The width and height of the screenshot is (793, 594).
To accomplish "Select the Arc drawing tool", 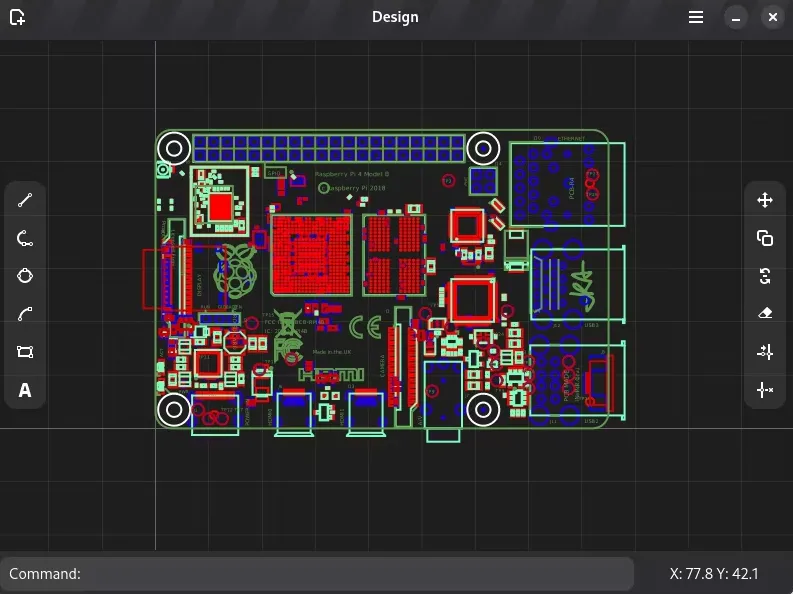I will click(x=25, y=314).
